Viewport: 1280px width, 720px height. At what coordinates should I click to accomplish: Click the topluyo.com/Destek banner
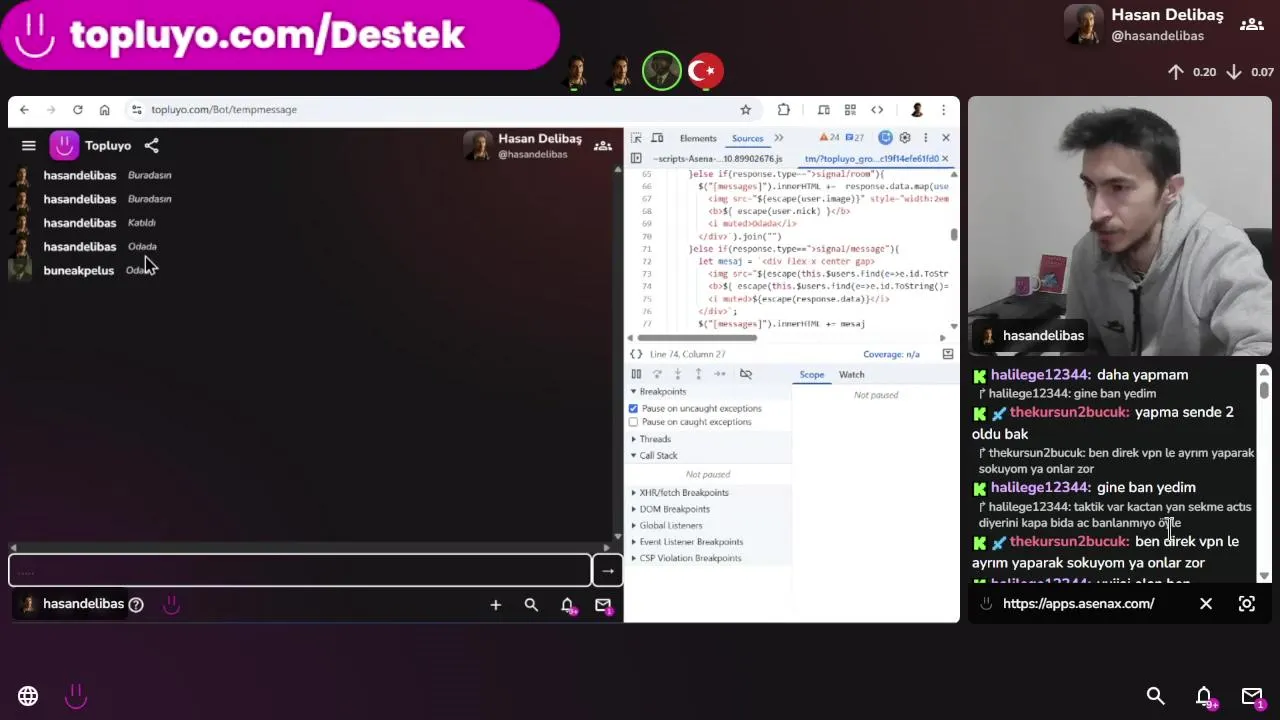(279, 35)
